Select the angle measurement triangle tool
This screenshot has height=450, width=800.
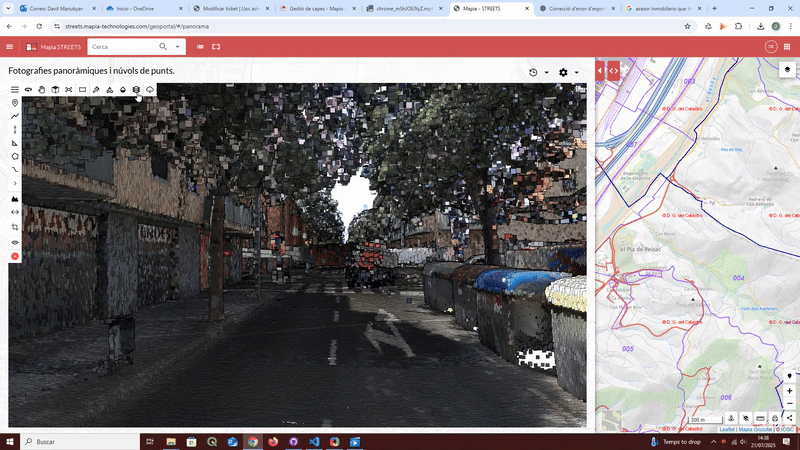pyautogui.click(x=15, y=143)
